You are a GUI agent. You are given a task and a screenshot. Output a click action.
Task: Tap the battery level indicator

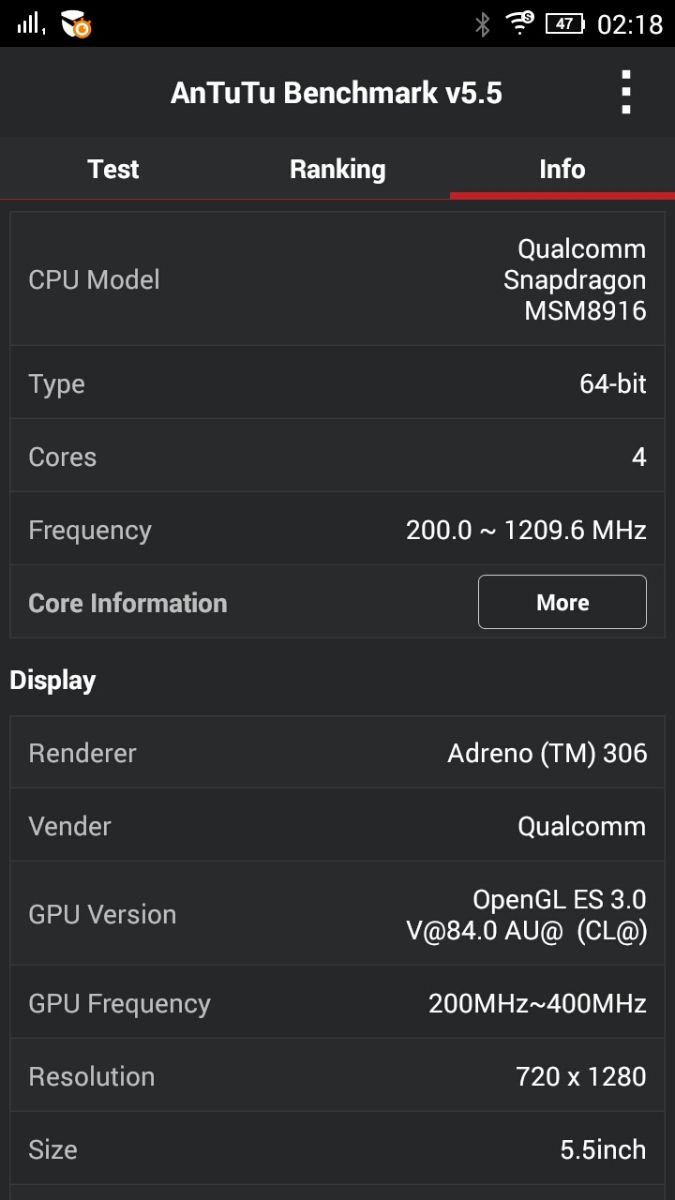click(x=565, y=23)
